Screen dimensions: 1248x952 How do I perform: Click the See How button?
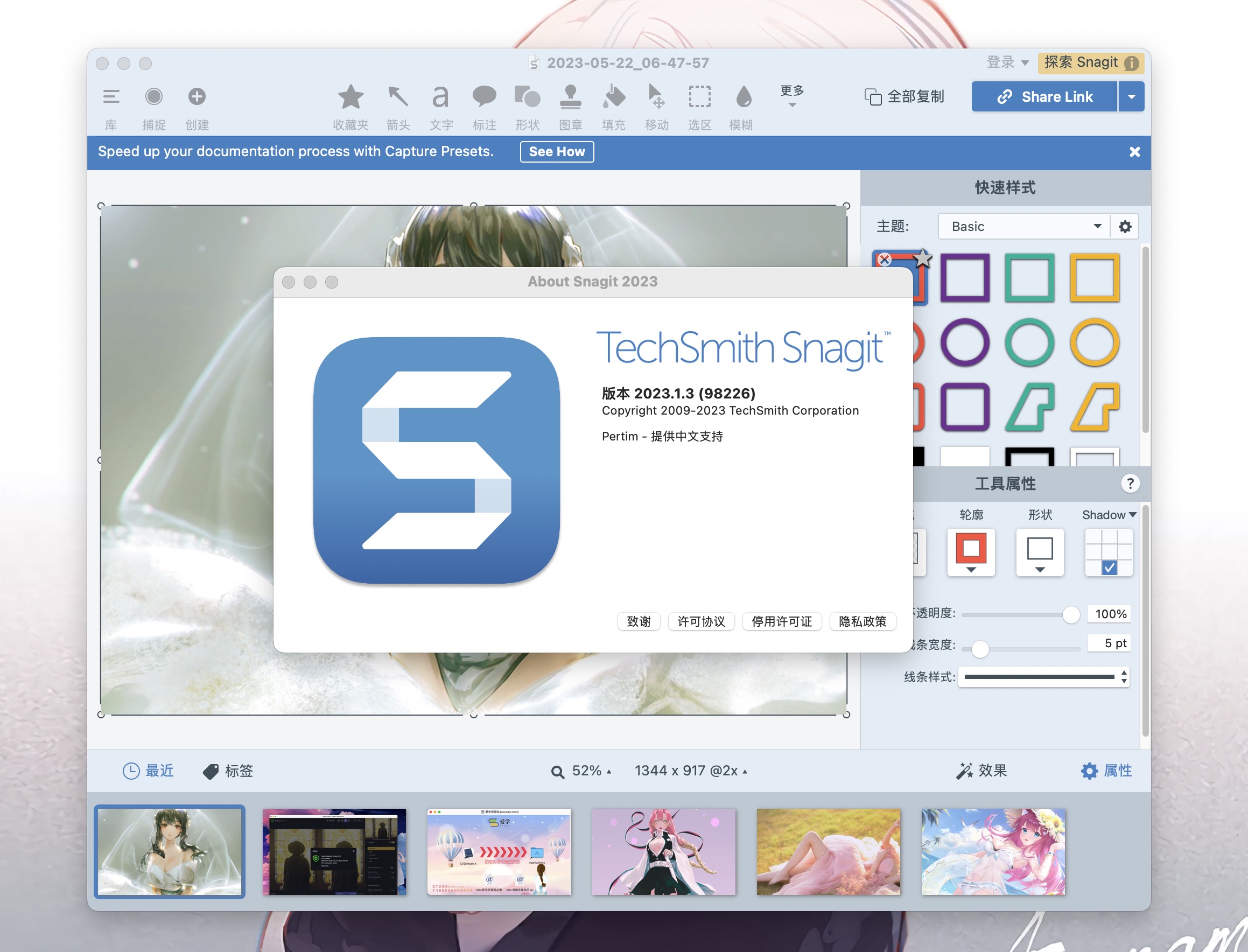(557, 152)
